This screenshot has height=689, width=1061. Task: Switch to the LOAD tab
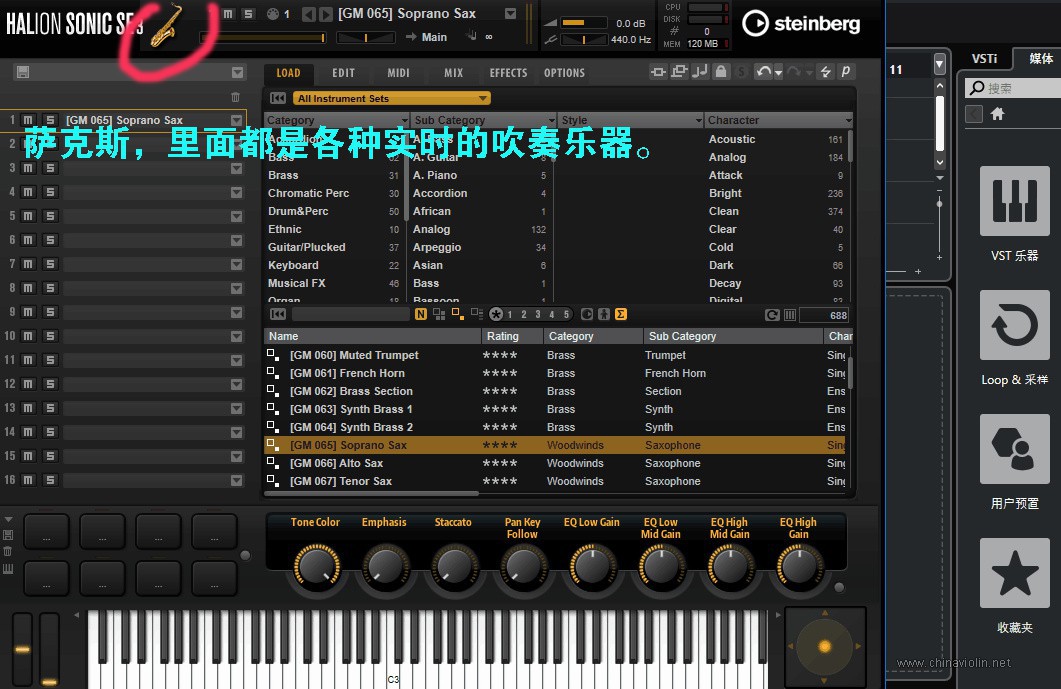coord(288,72)
